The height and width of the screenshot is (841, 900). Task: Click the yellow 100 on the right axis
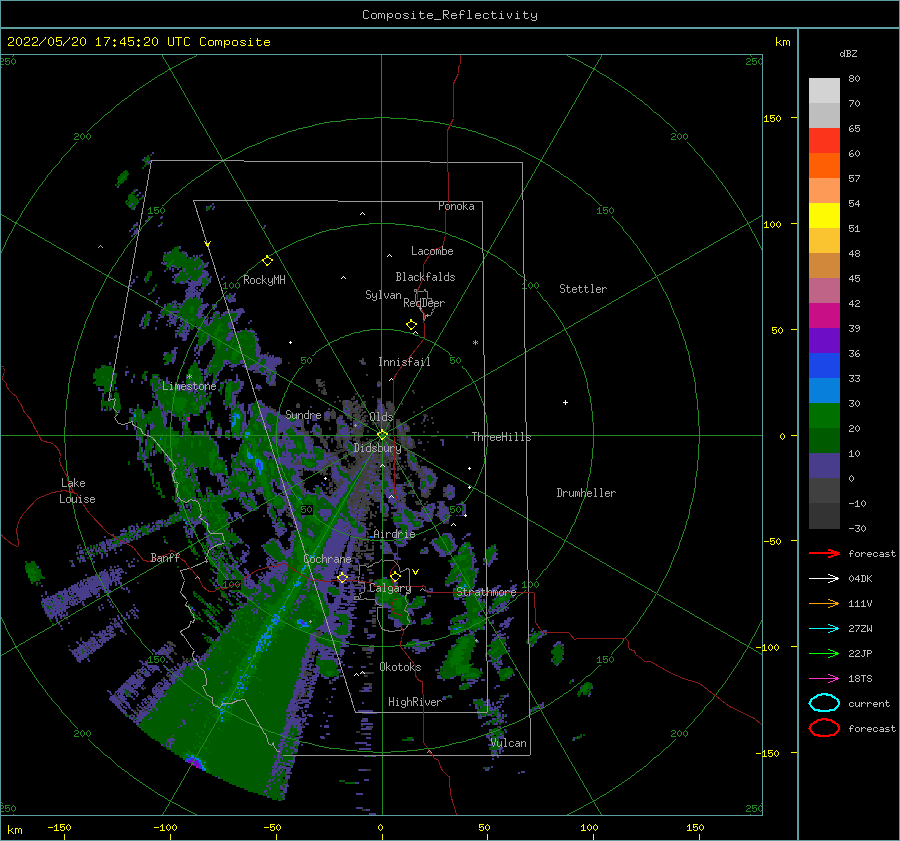click(x=772, y=224)
